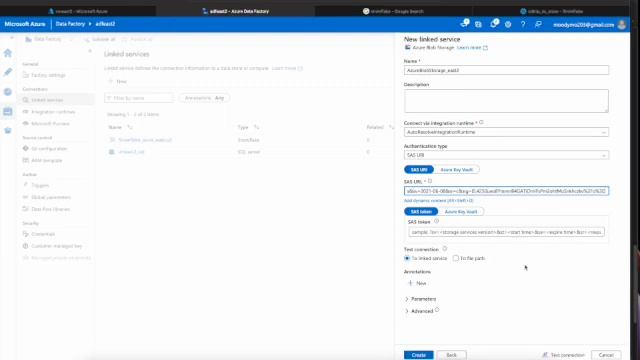Open the Author pencil icon in left rail

point(8,72)
